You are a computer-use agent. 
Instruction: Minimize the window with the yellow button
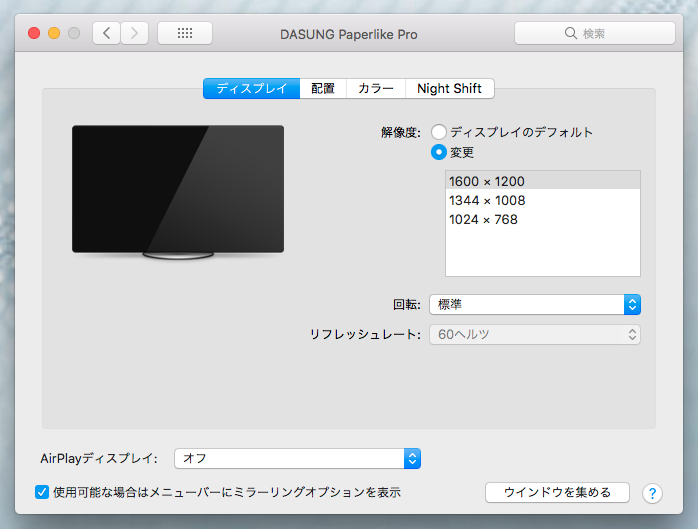point(54,33)
